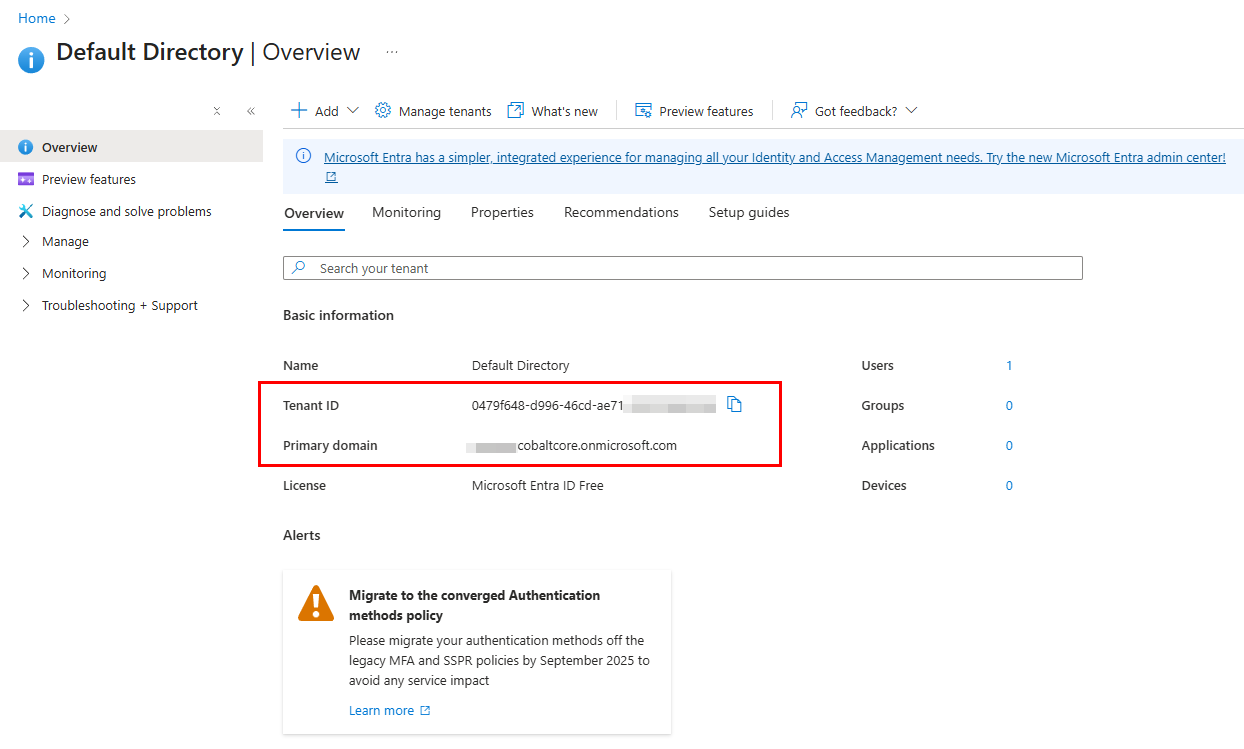The image size is (1244, 749).
Task: Open the Recommendations tab
Action: coord(621,212)
